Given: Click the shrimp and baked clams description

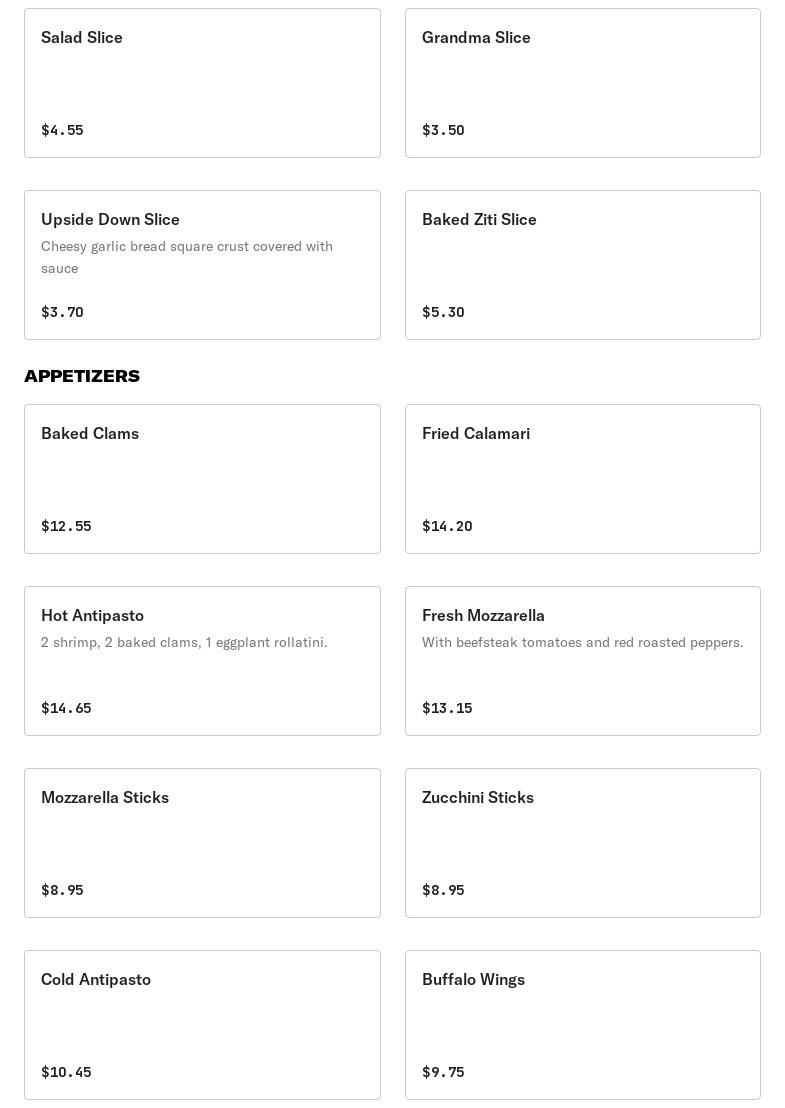Looking at the screenshot, I should click(184, 642).
